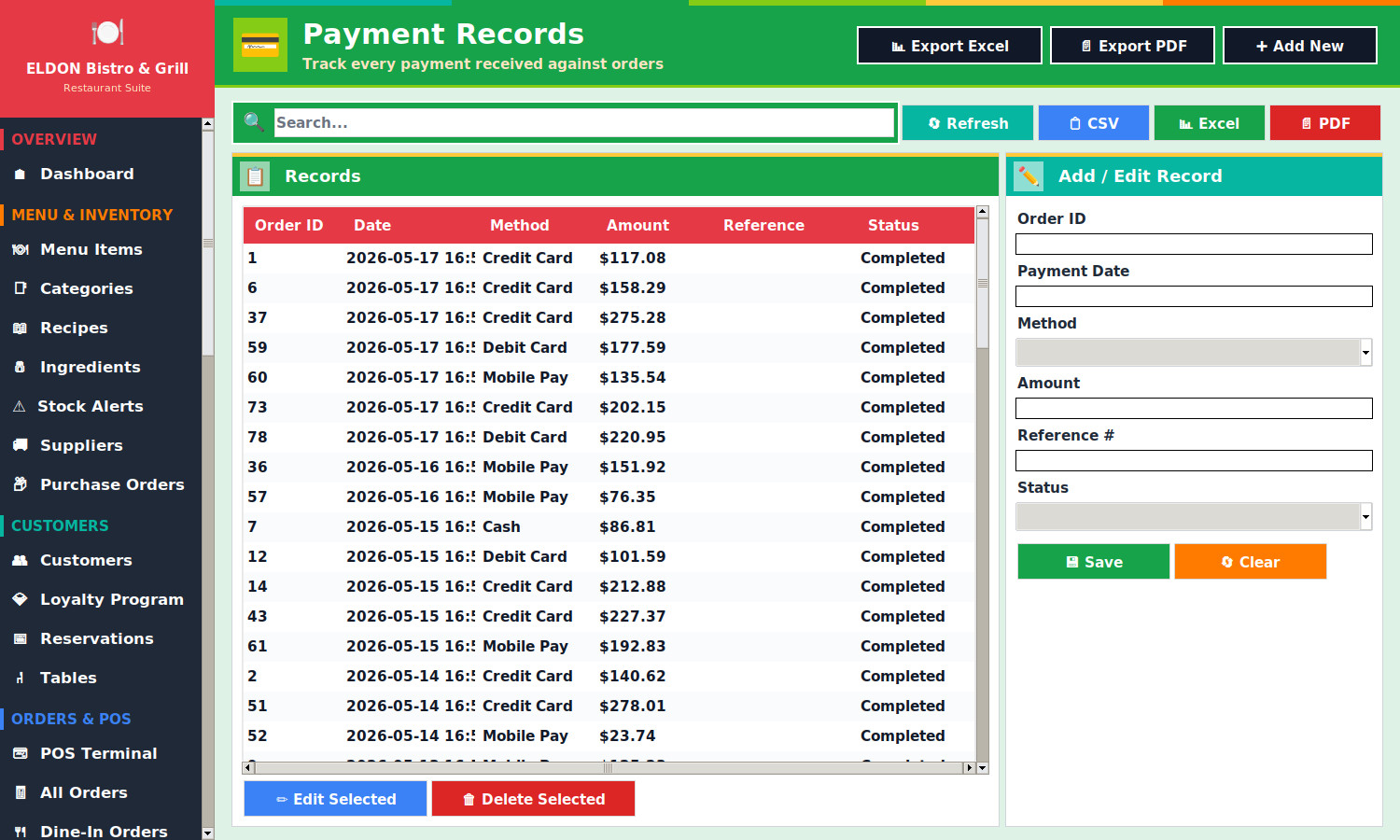Export records with the CSV button
This screenshot has width=1400, height=840.
pos(1094,123)
